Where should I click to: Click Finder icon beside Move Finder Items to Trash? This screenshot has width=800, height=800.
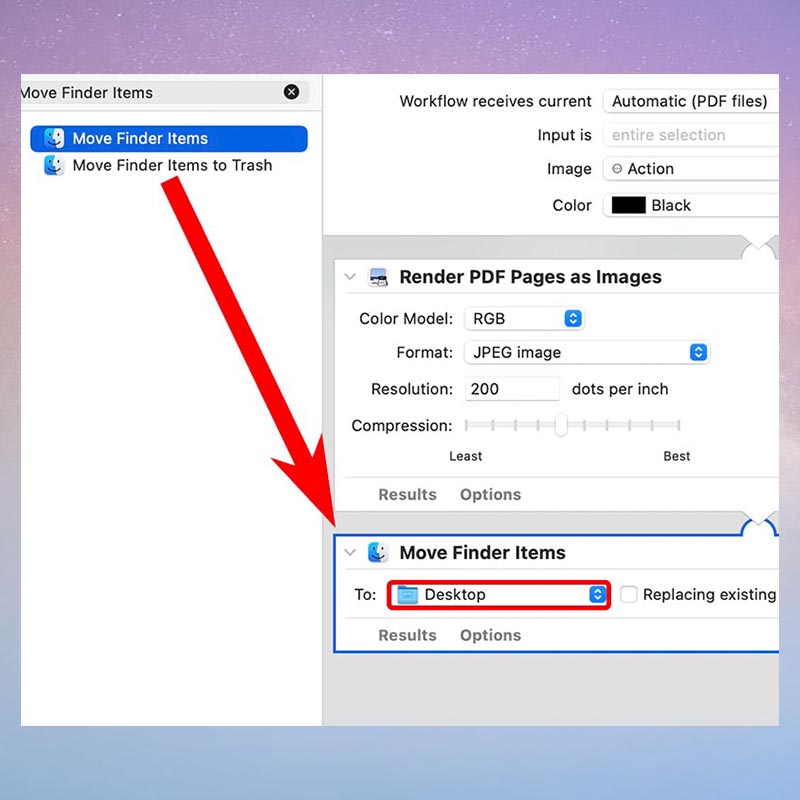click(x=54, y=165)
